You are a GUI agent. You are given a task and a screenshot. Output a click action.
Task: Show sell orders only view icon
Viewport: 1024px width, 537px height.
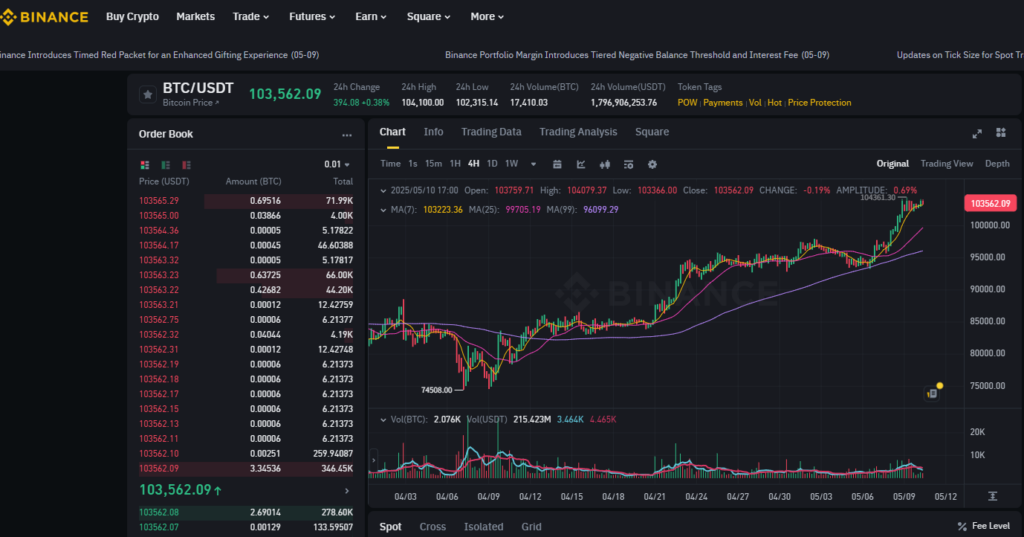(x=187, y=165)
